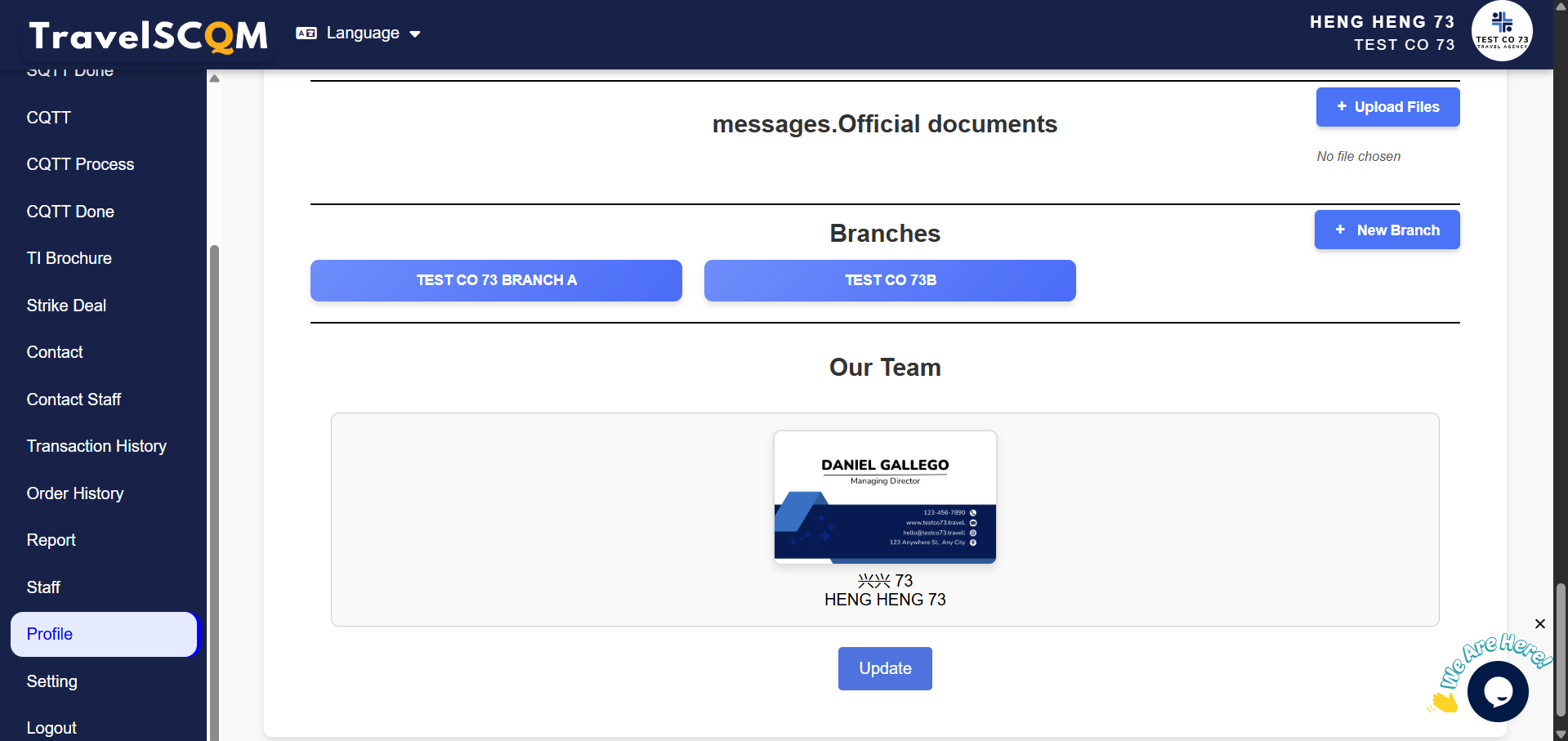Open TEST CO 73 BRANCH A
Screen dimensions: 1568x741
pos(496,280)
